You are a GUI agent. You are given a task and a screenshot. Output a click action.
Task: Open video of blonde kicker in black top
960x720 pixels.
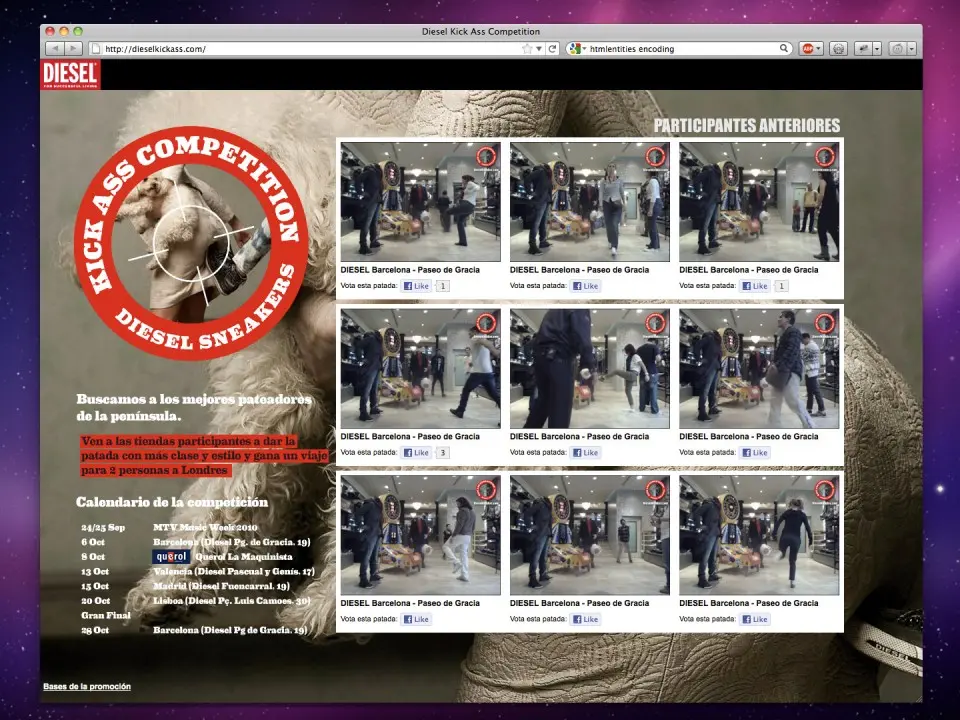click(x=759, y=535)
